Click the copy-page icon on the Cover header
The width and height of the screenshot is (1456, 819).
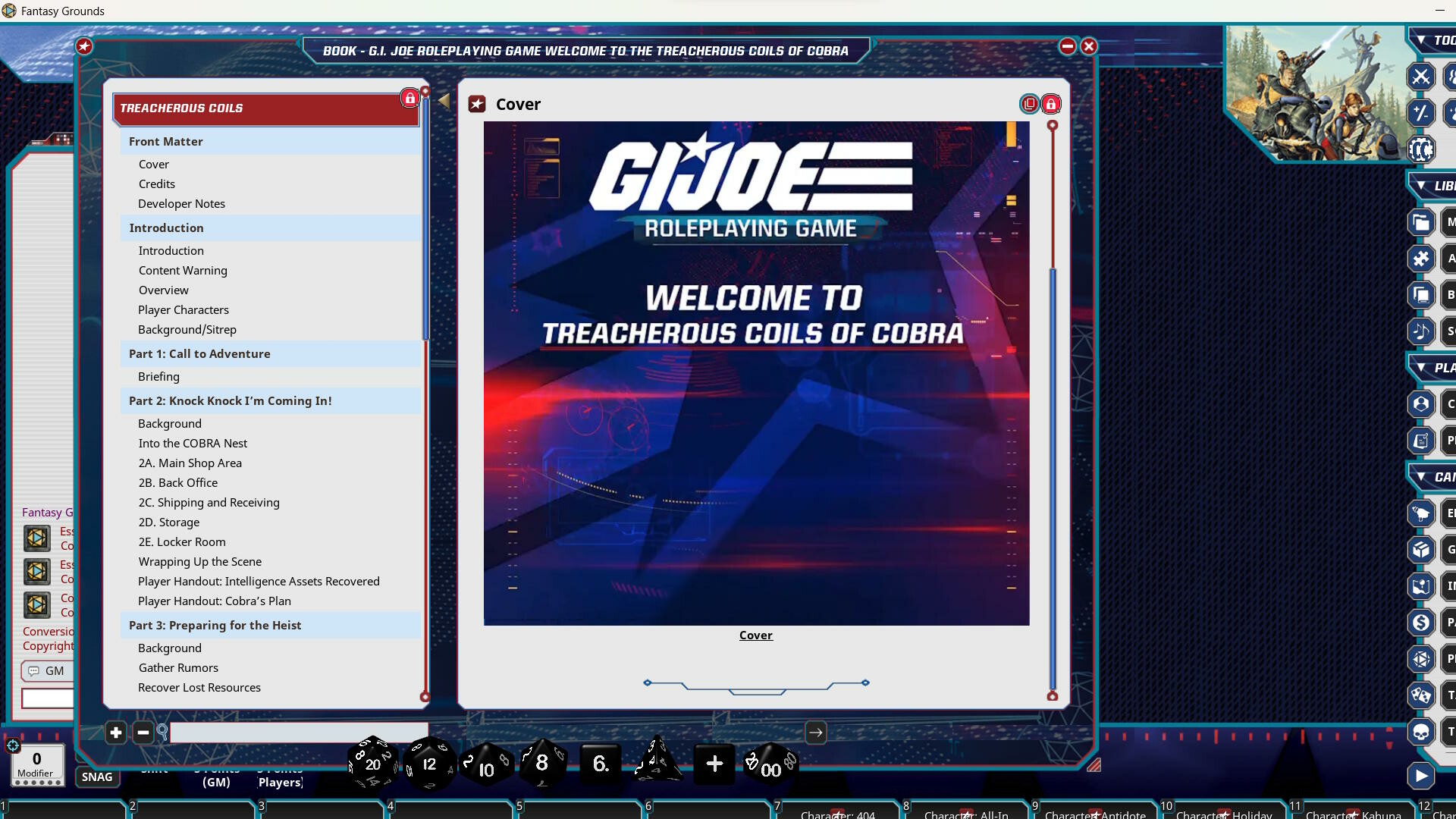pos(1030,104)
